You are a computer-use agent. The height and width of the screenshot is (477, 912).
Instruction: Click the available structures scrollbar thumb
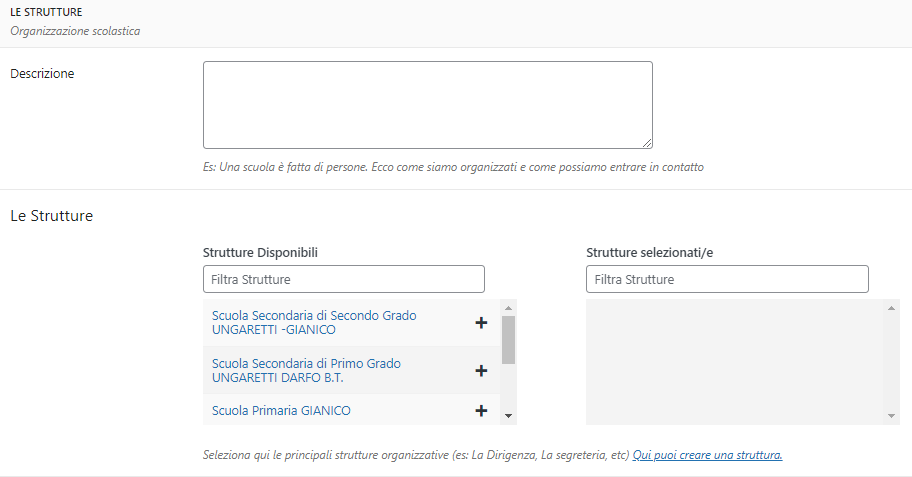click(x=508, y=340)
